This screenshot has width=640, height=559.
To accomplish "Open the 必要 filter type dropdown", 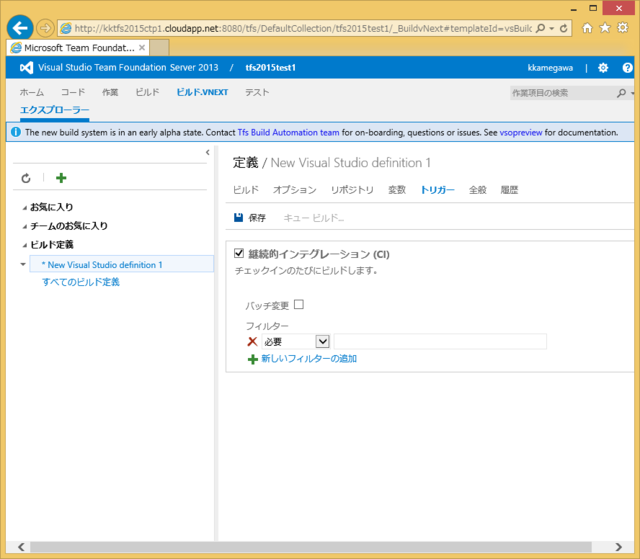I will [x=322, y=341].
